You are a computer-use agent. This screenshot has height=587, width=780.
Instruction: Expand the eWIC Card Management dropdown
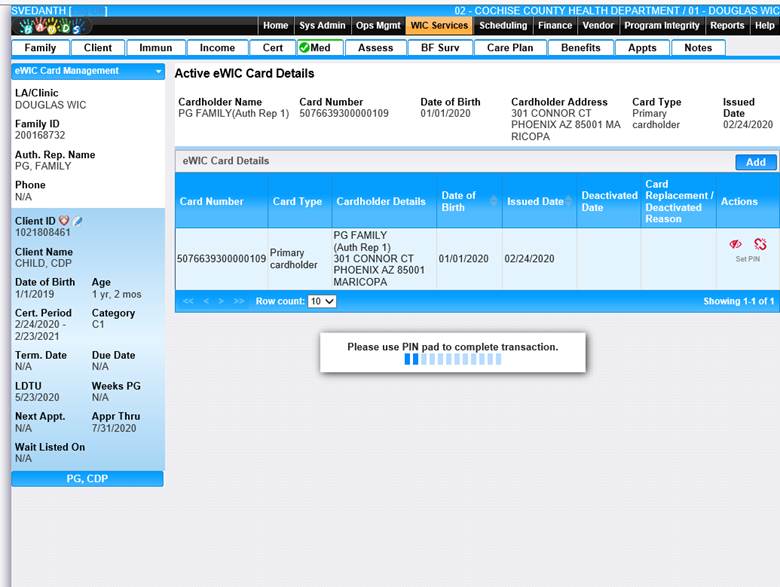pyautogui.click(x=158, y=71)
